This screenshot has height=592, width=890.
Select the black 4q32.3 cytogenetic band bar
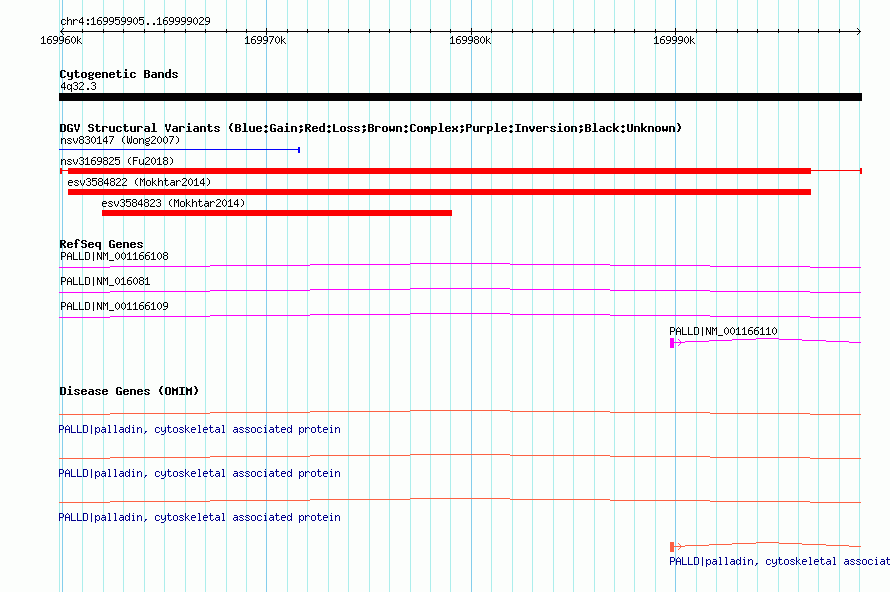coord(460,97)
